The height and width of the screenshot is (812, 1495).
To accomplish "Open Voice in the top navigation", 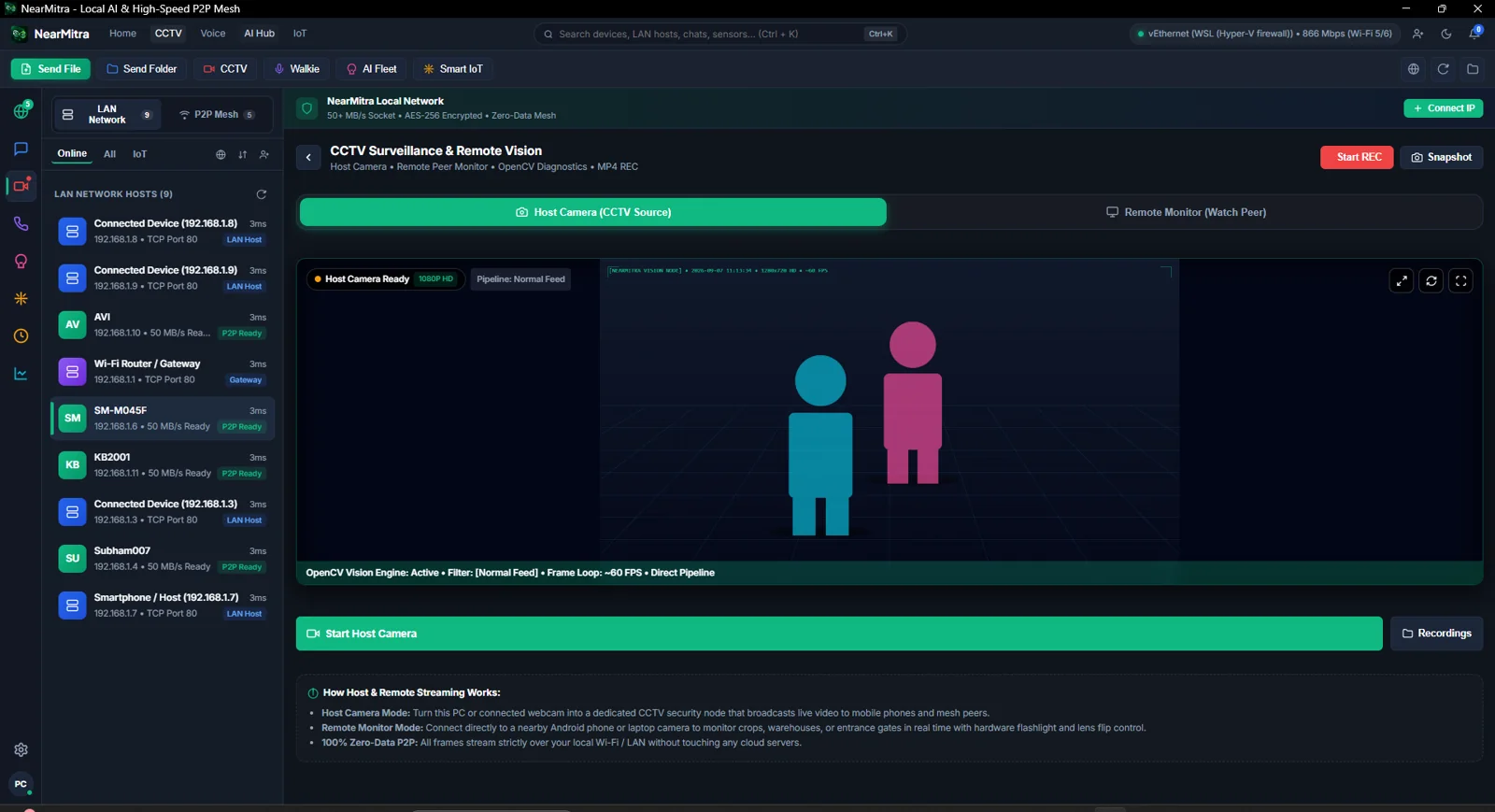I will tap(213, 34).
